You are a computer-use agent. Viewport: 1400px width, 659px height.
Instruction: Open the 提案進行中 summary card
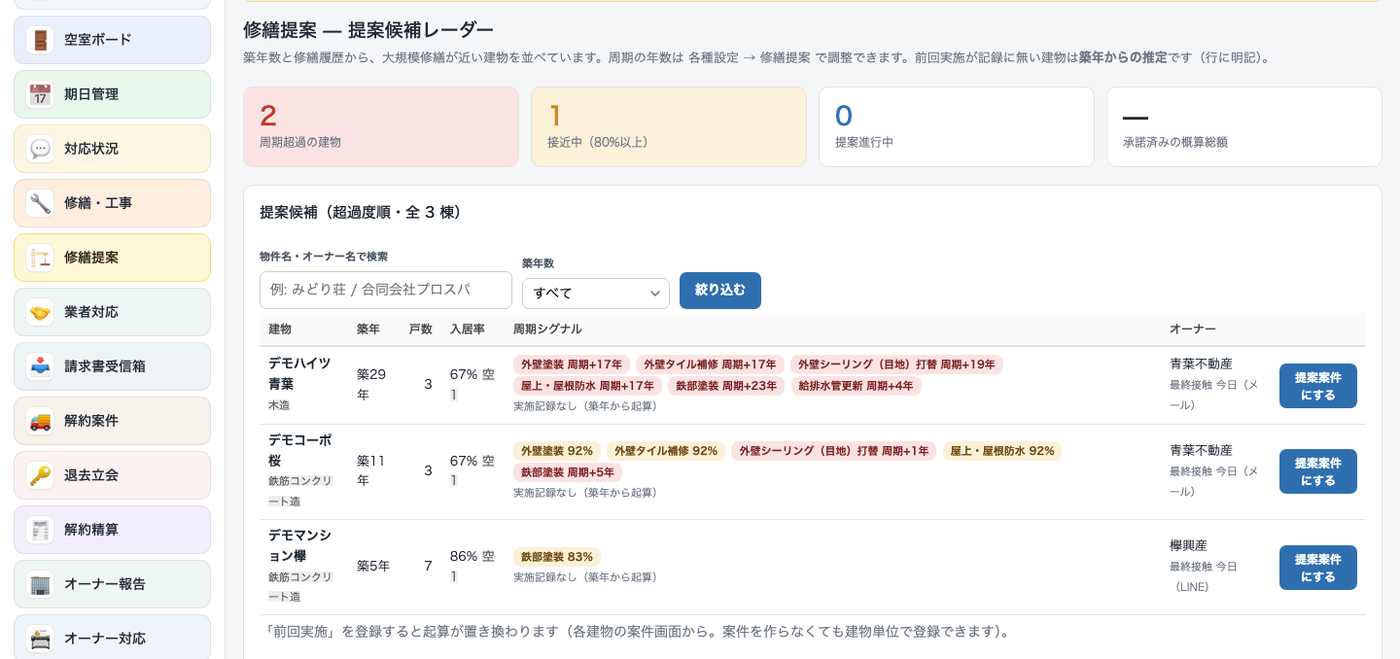[957, 127]
